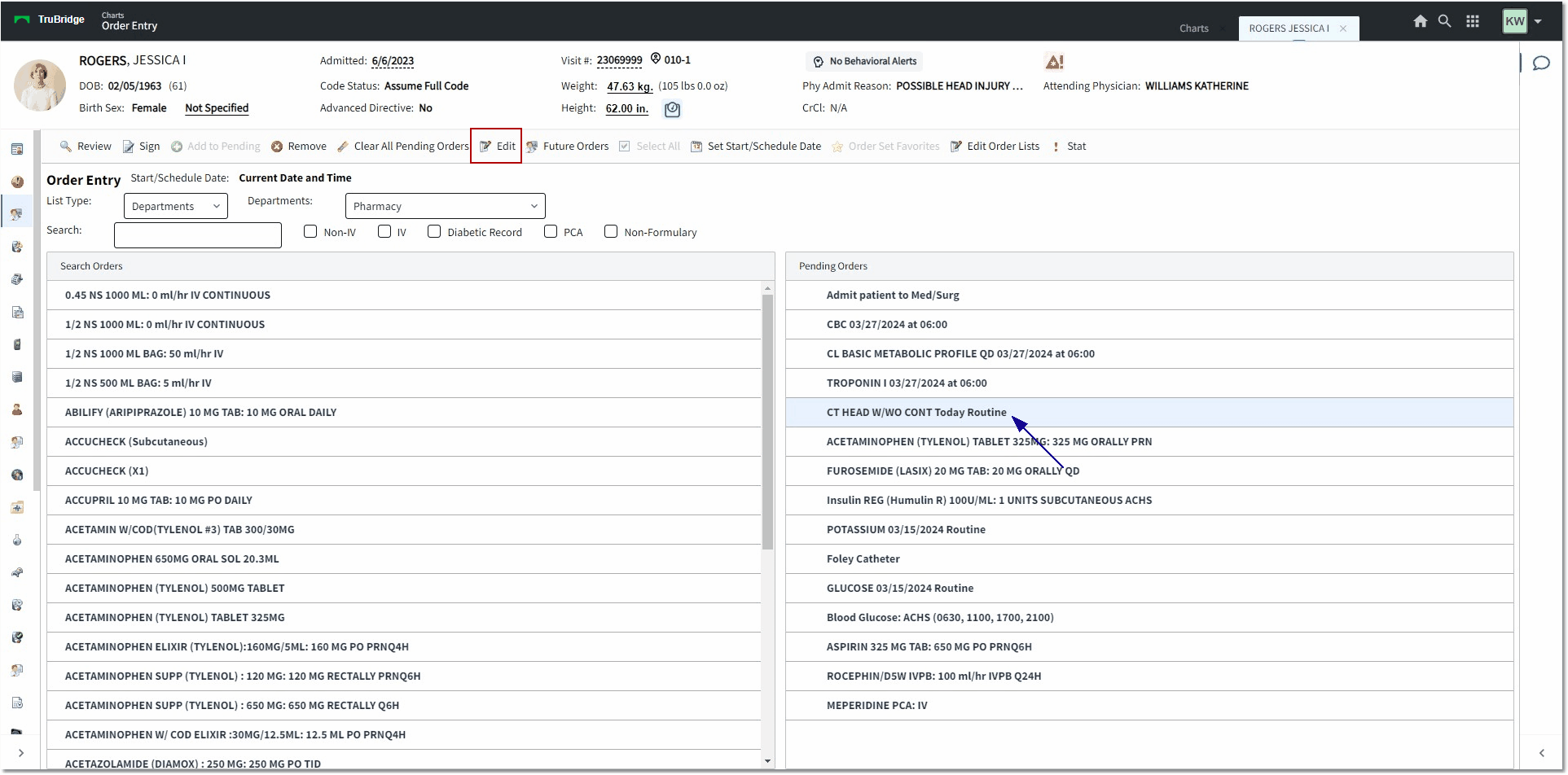Click the Add to Pending plus icon
This screenshot has width=1568, height=775.
[177, 147]
